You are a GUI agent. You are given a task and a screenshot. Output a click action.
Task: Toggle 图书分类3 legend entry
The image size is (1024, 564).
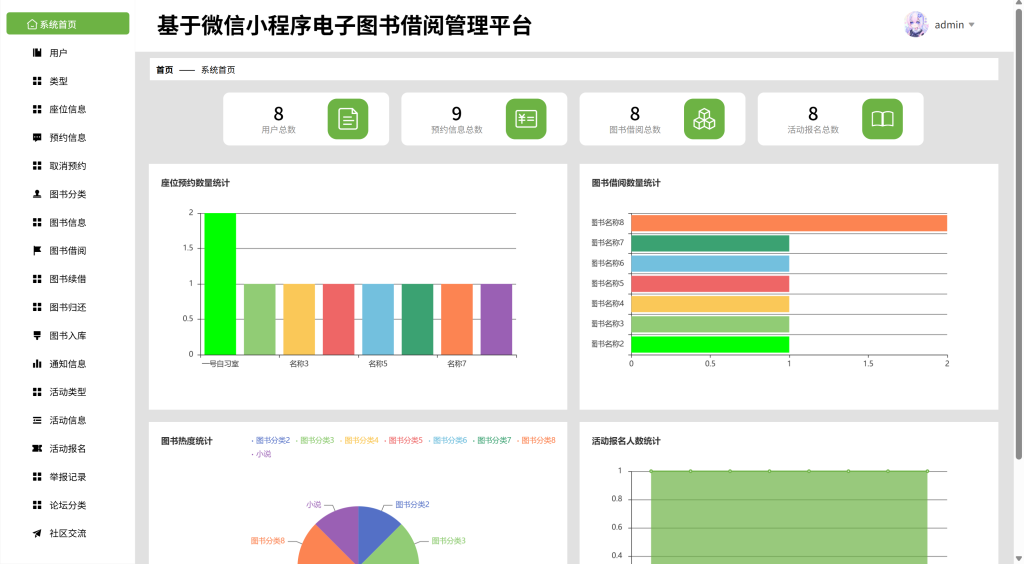pos(315,441)
